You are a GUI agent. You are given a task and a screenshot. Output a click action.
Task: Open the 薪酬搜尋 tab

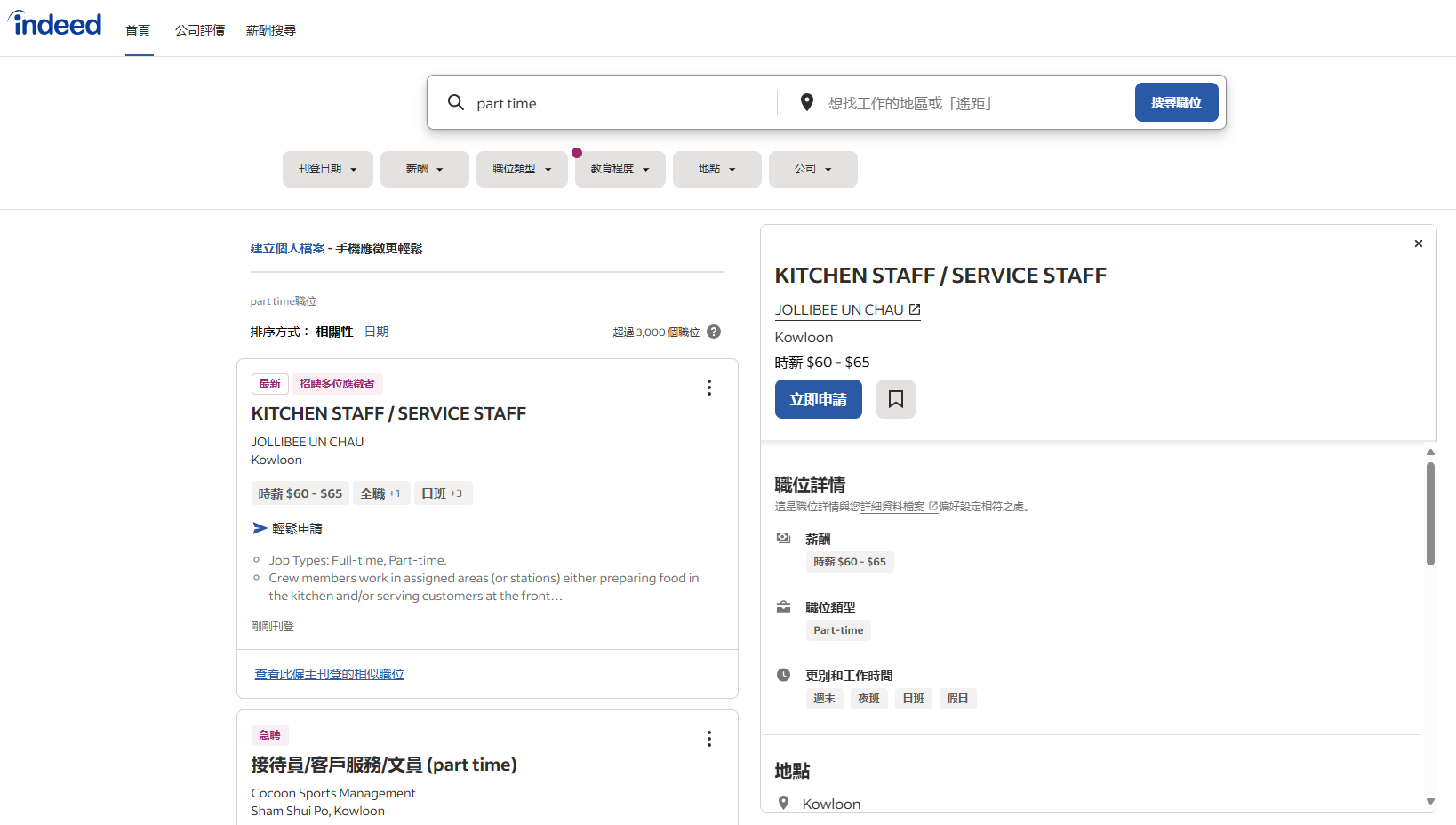click(x=271, y=30)
